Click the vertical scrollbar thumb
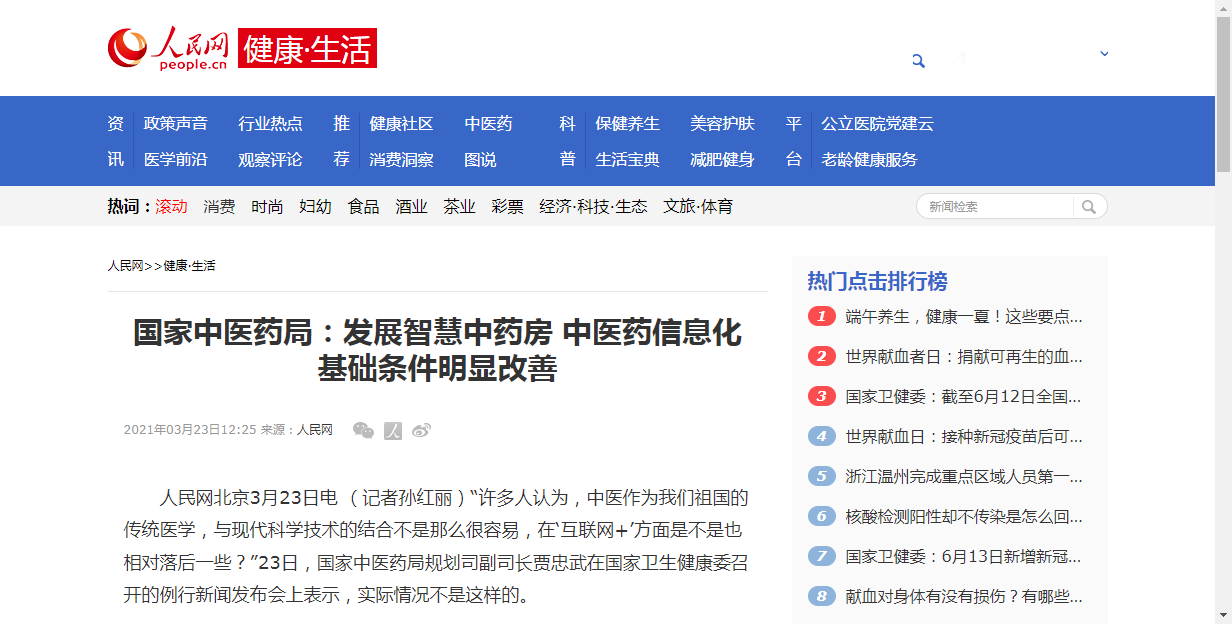This screenshot has height=624, width=1232. 1223,95
